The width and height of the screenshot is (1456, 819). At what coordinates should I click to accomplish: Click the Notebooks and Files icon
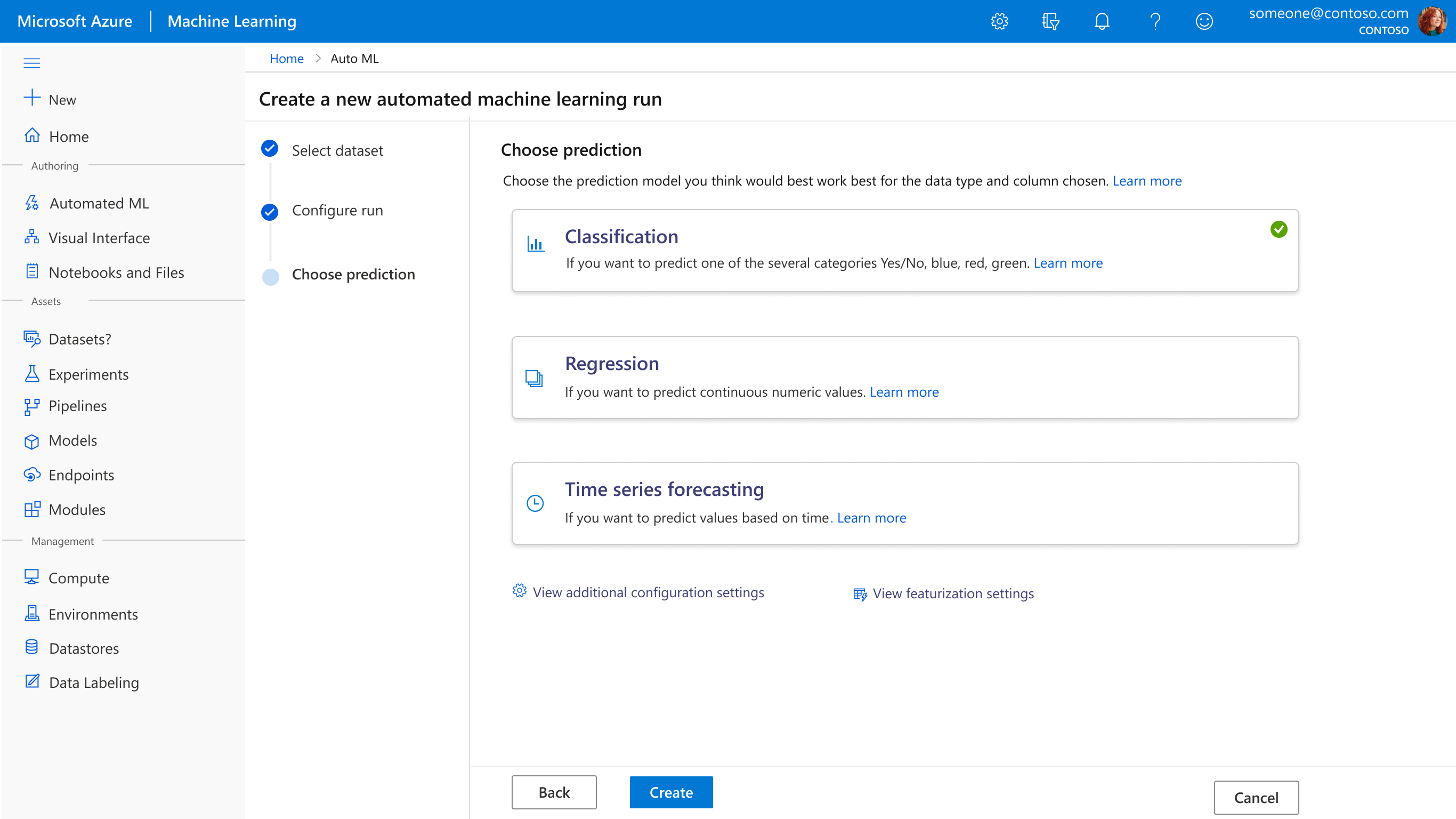[32, 271]
